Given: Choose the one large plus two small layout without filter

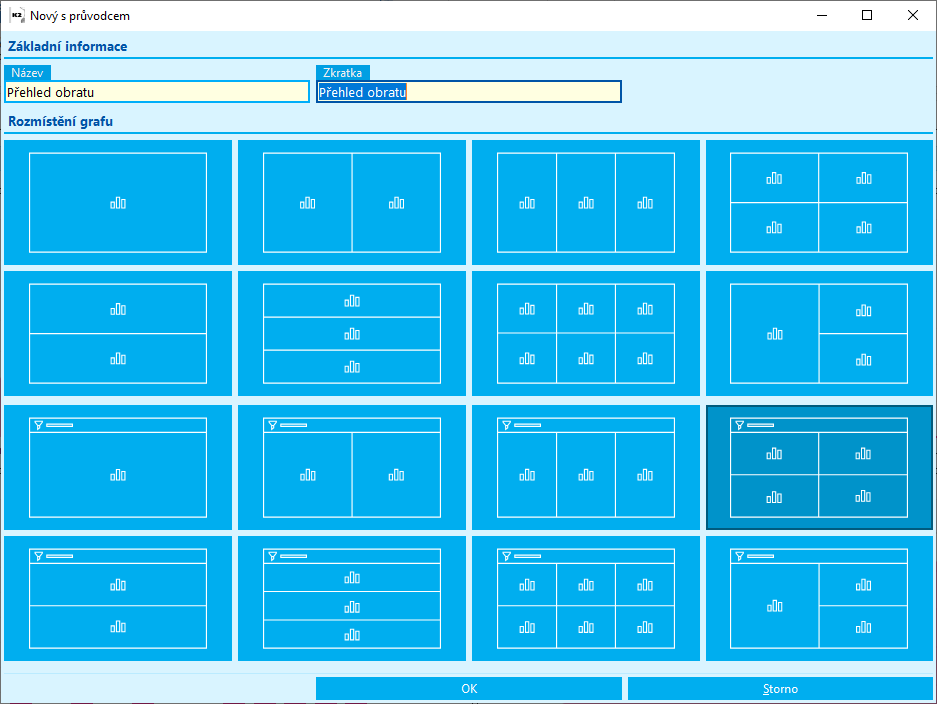Looking at the screenshot, I should [819, 333].
